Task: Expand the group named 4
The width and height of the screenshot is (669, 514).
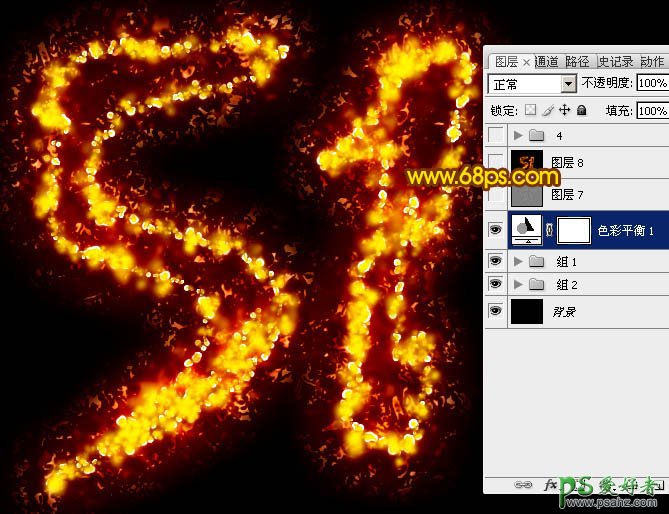Action: click(x=518, y=135)
